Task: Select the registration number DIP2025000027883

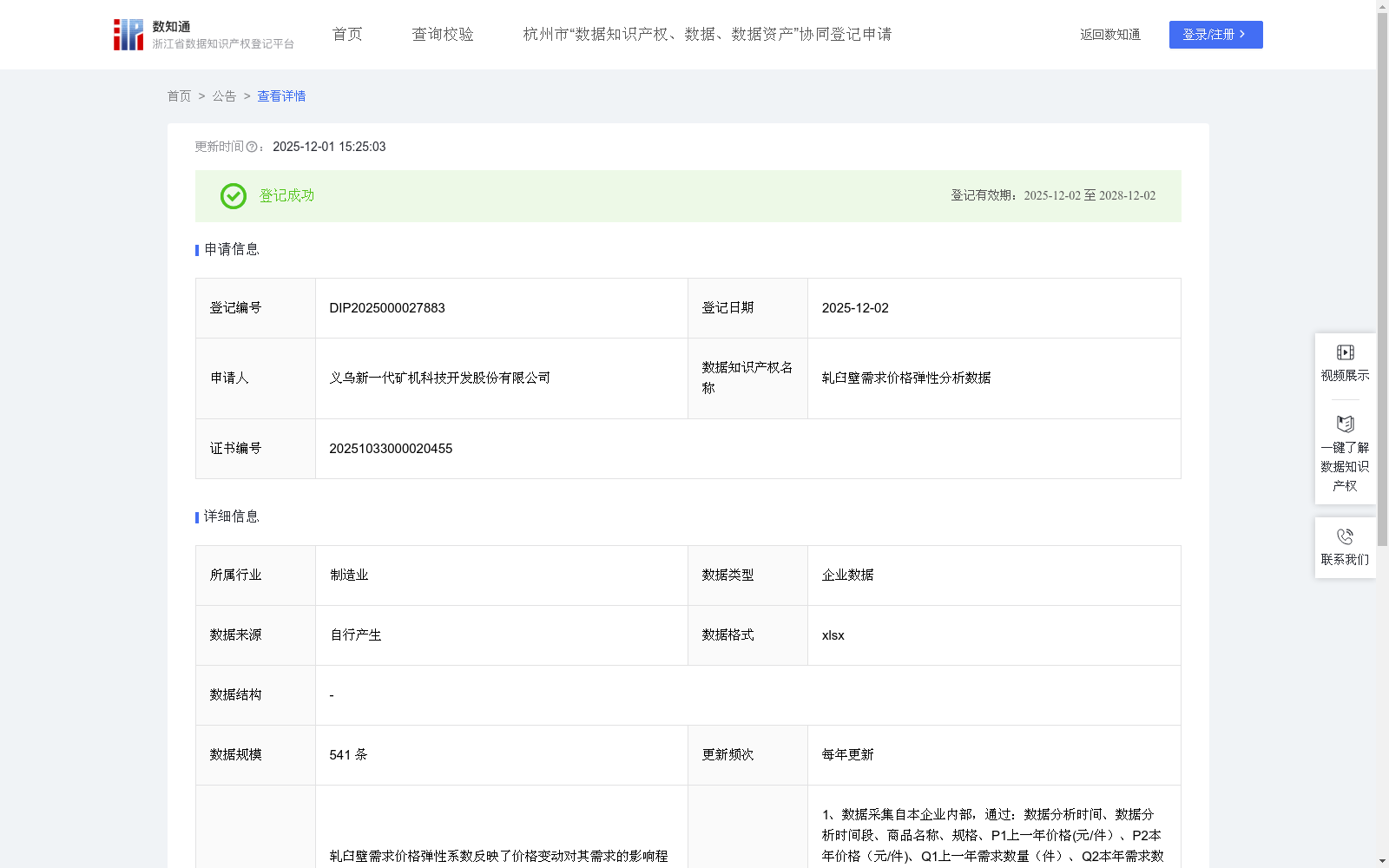Action: tap(387, 308)
